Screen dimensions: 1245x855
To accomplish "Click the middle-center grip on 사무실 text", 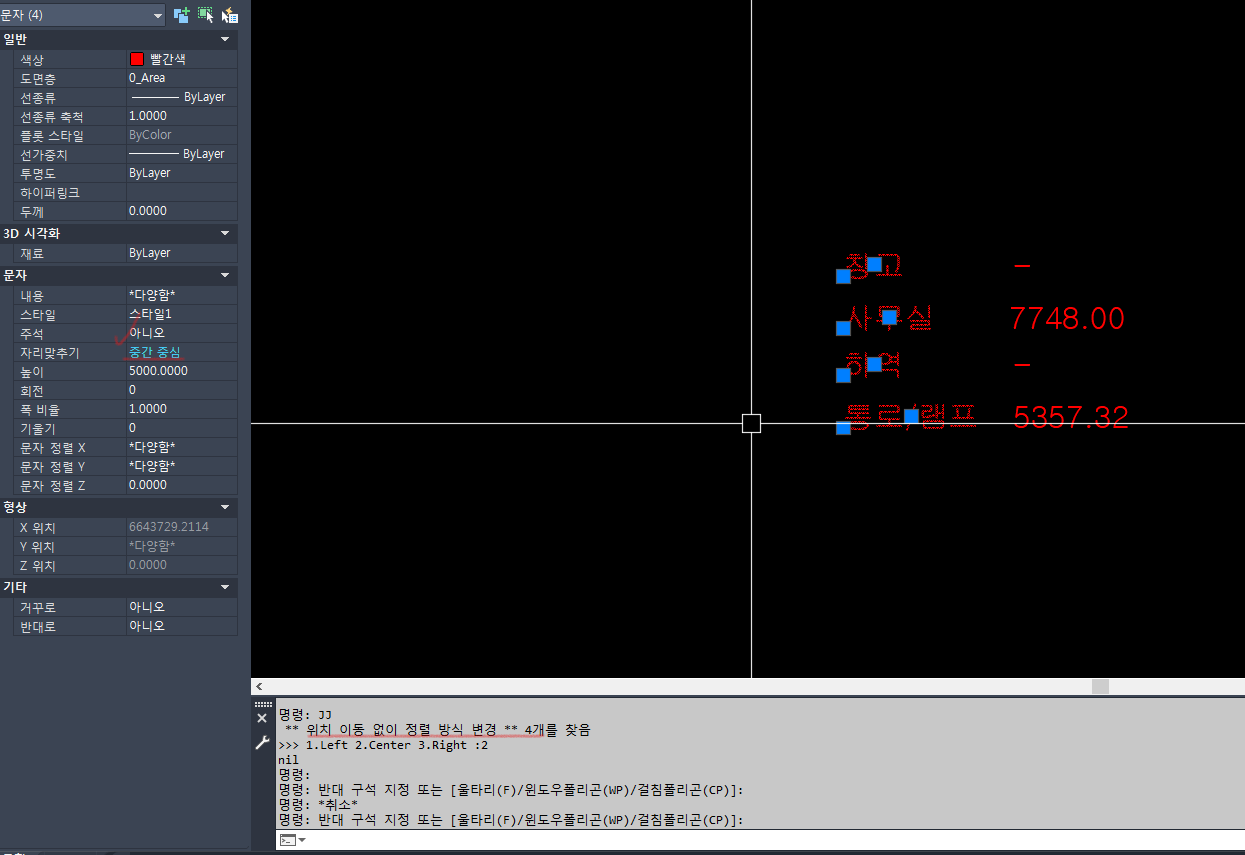I will tap(889, 317).
